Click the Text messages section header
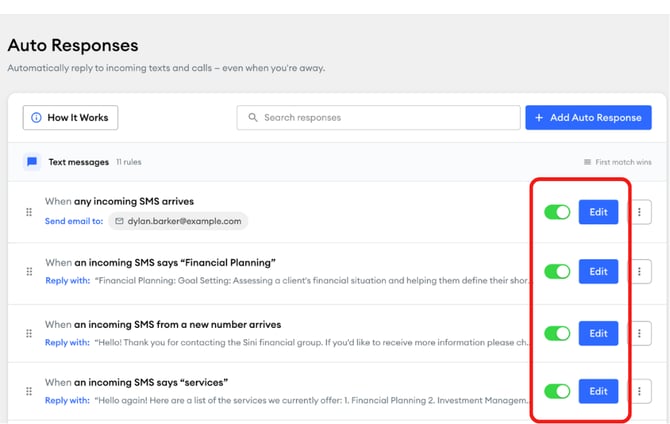 (x=79, y=162)
